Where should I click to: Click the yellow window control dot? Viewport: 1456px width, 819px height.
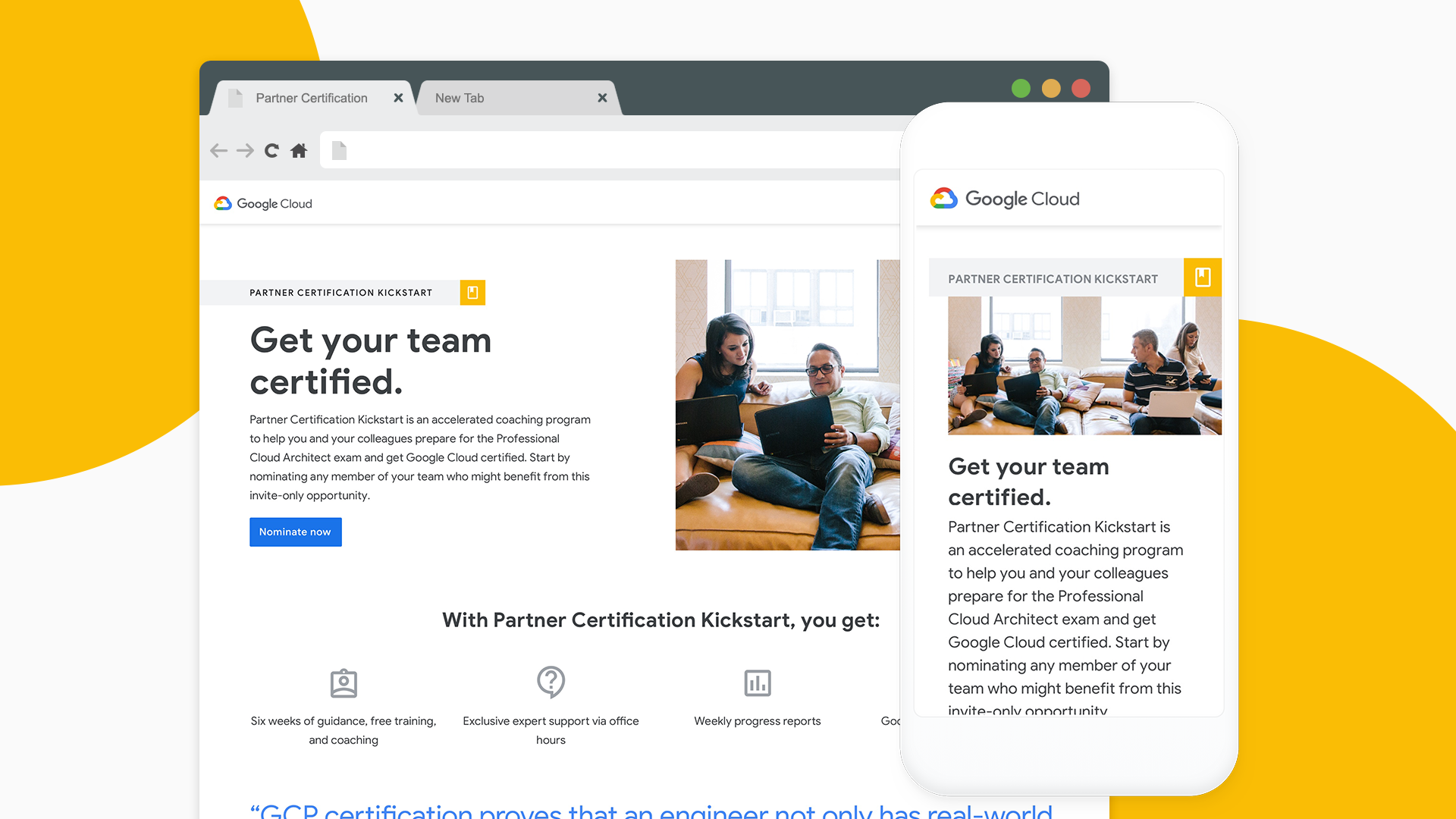pyautogui.click(x=1051, y=88)
